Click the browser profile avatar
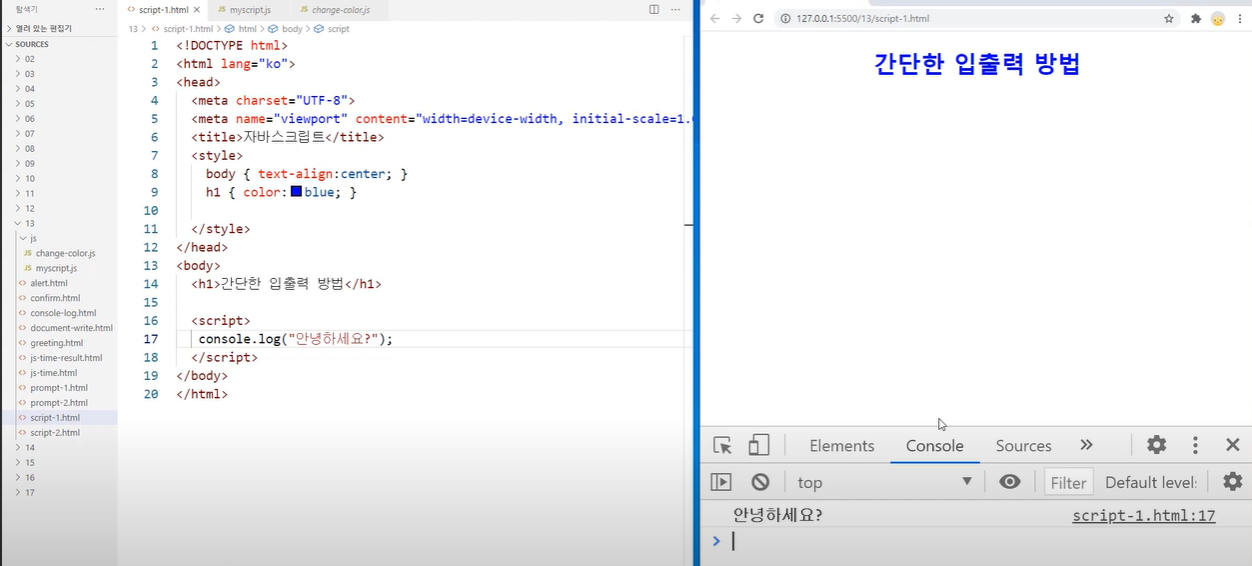Viewport: 1252px width, 566px height. coord(1218,18)
